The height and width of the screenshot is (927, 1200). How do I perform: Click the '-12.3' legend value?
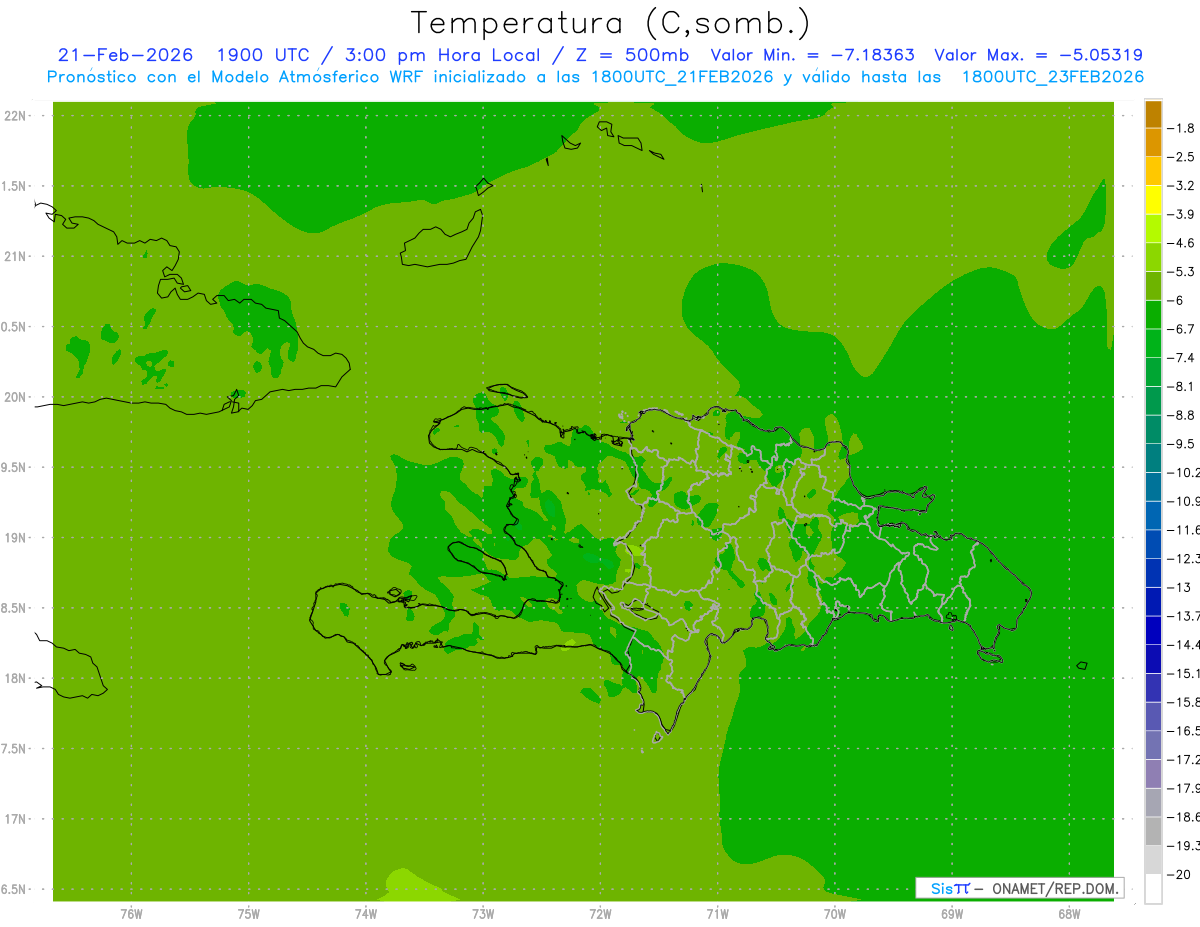(x=1184, y=558)
